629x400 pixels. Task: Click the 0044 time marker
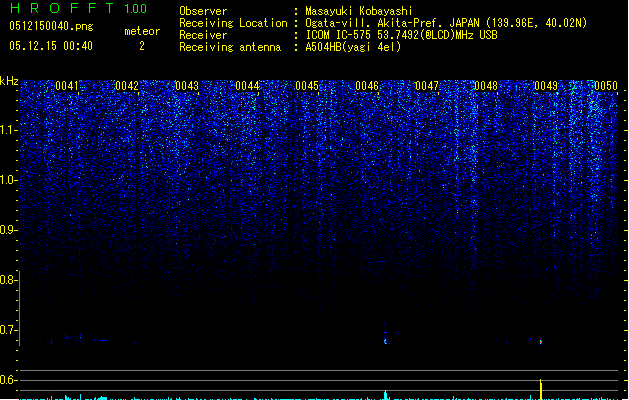(247, 86)
